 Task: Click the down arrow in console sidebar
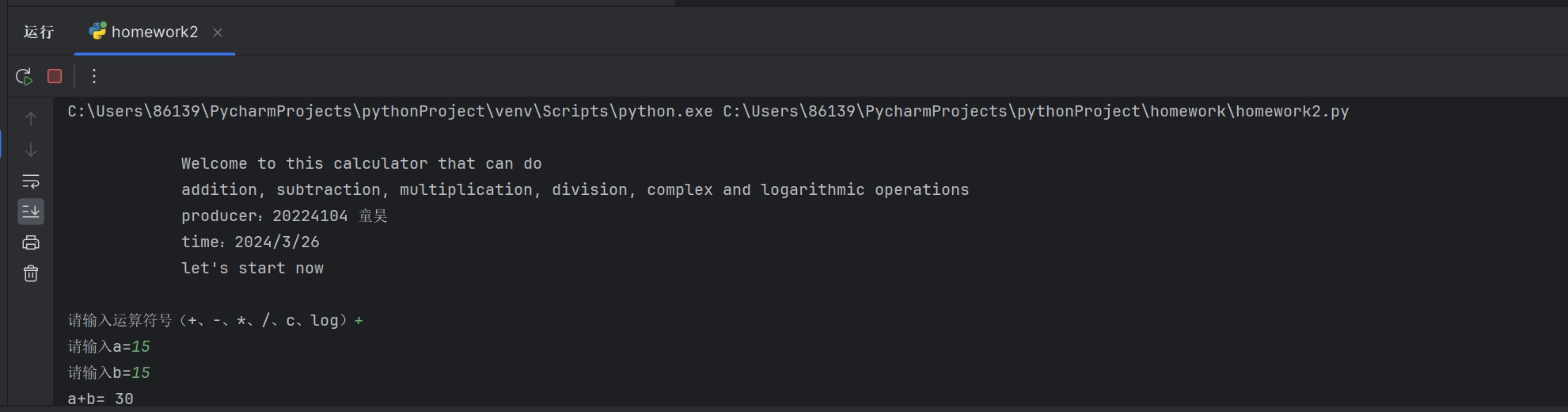(31, 150)
